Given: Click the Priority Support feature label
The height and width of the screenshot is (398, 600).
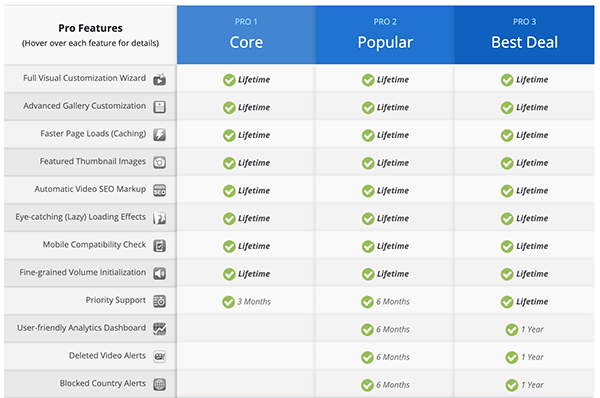Looking at the screenshot, I should (116, 300).
